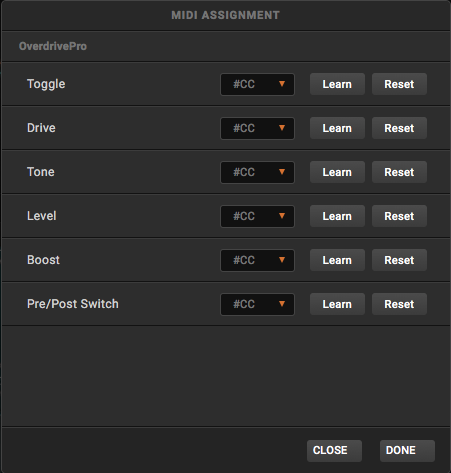Open the Level #CC dropdown

point(257,216)
